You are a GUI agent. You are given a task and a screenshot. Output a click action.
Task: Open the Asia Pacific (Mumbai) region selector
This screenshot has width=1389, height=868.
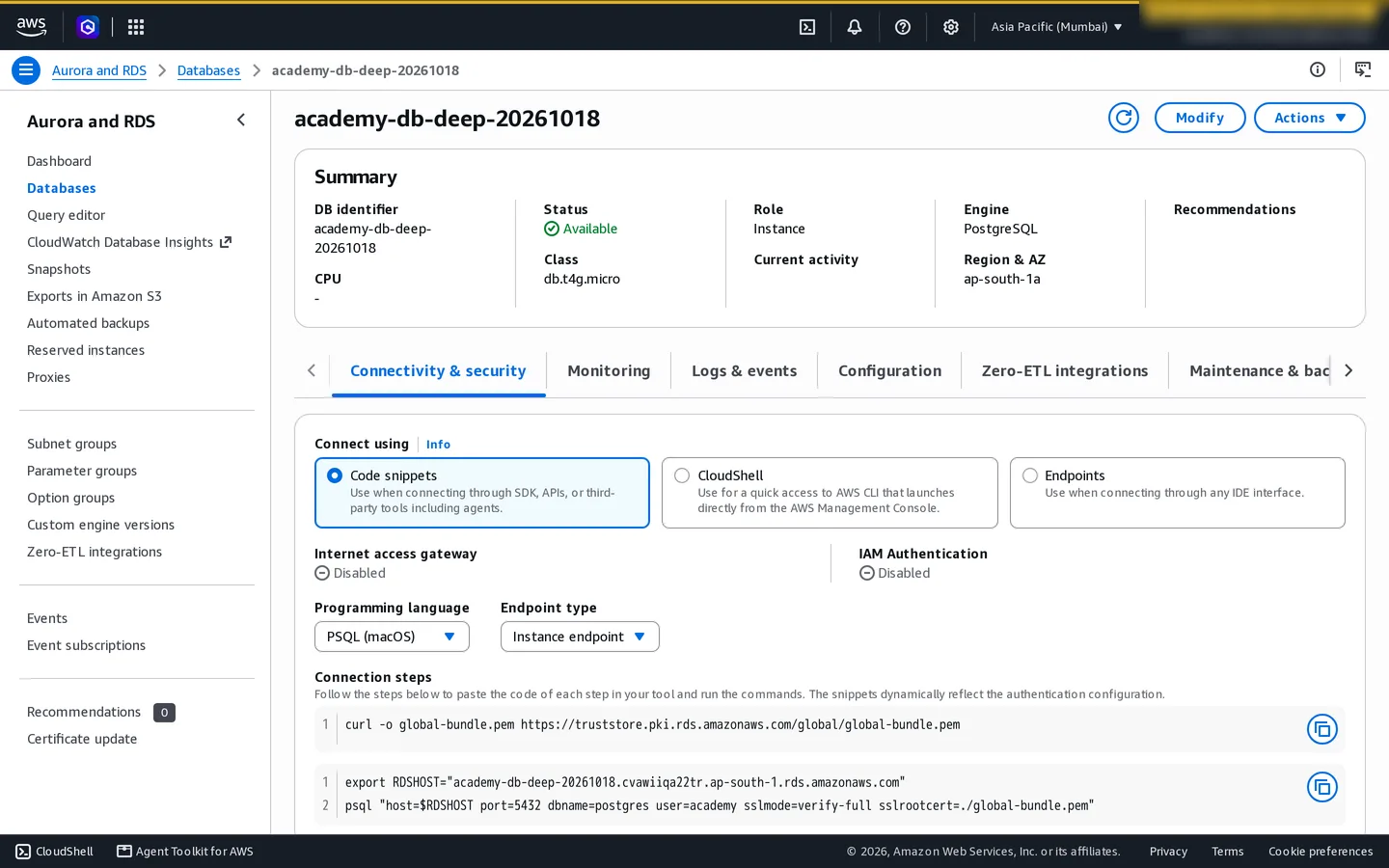(1056, 27)
